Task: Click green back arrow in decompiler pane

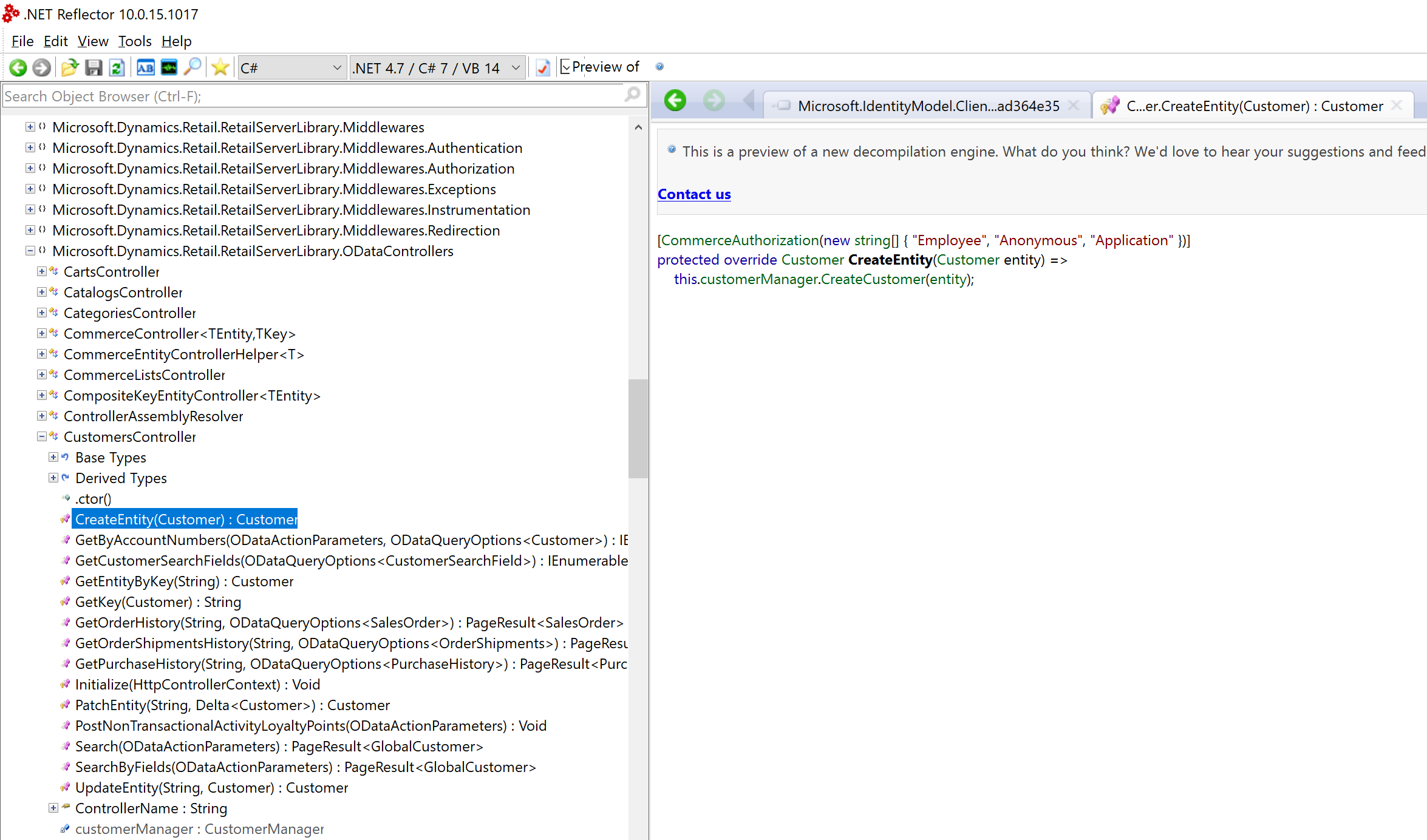Action: pyautogui.click(x=675, y=100)
